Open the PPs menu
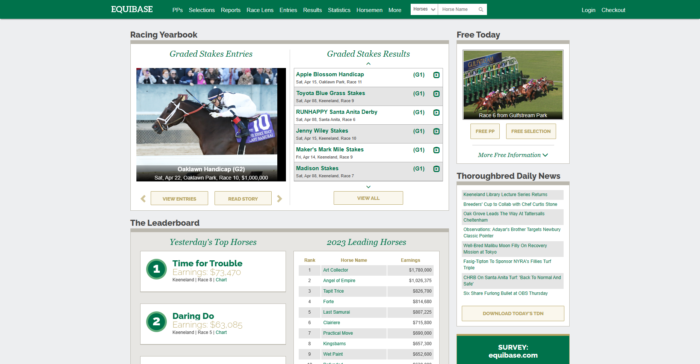 click(x=178, y=10)
